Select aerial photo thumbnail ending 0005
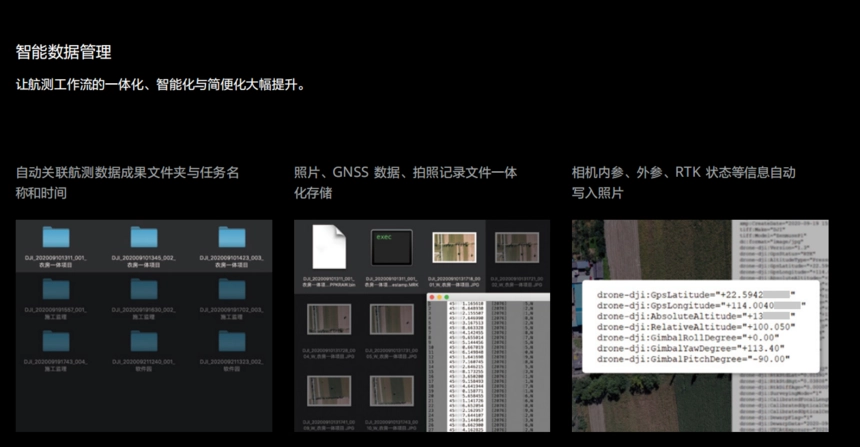 pos(392,319)
